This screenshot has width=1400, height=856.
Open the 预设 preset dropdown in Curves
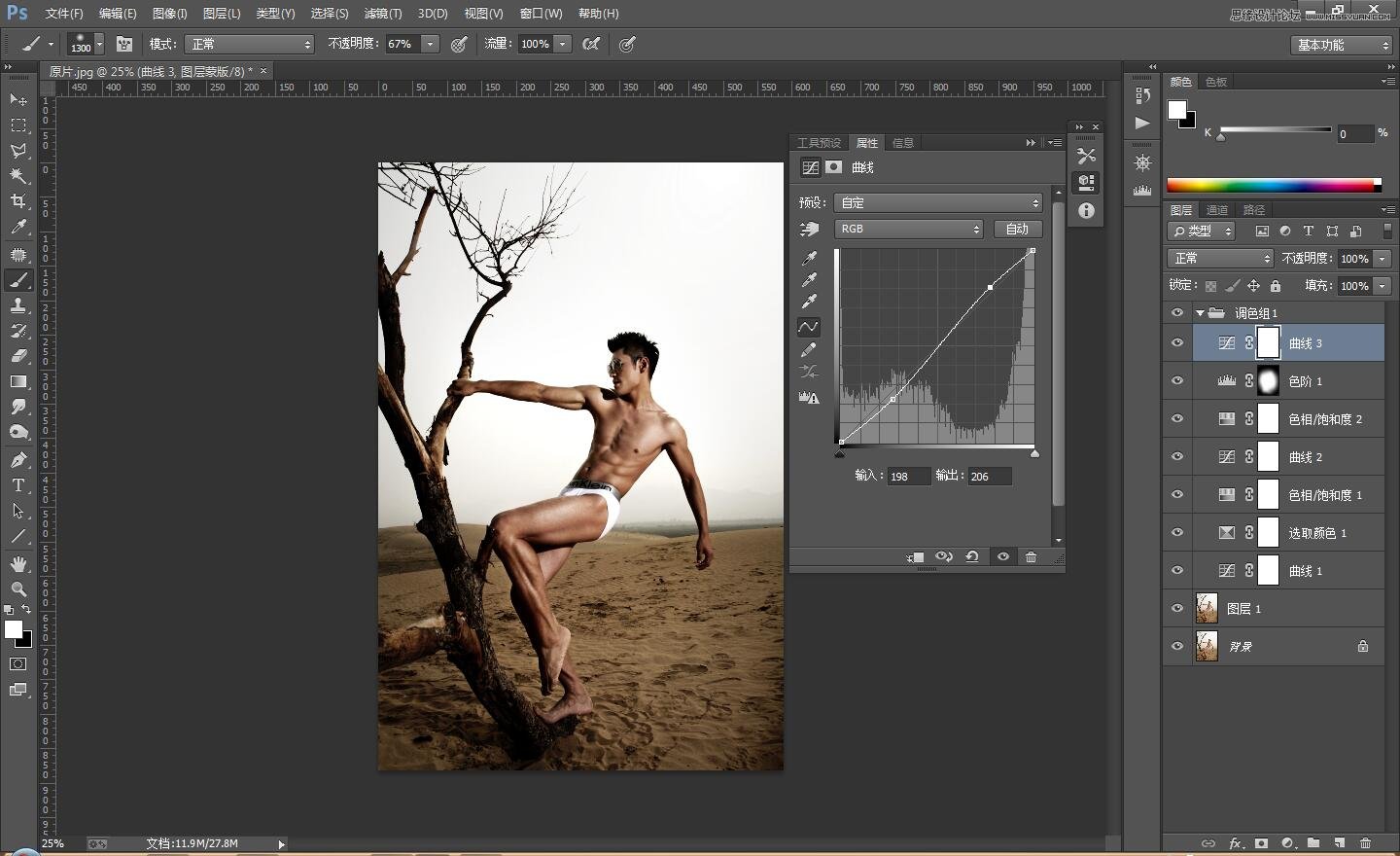click(x=938, y=202)
